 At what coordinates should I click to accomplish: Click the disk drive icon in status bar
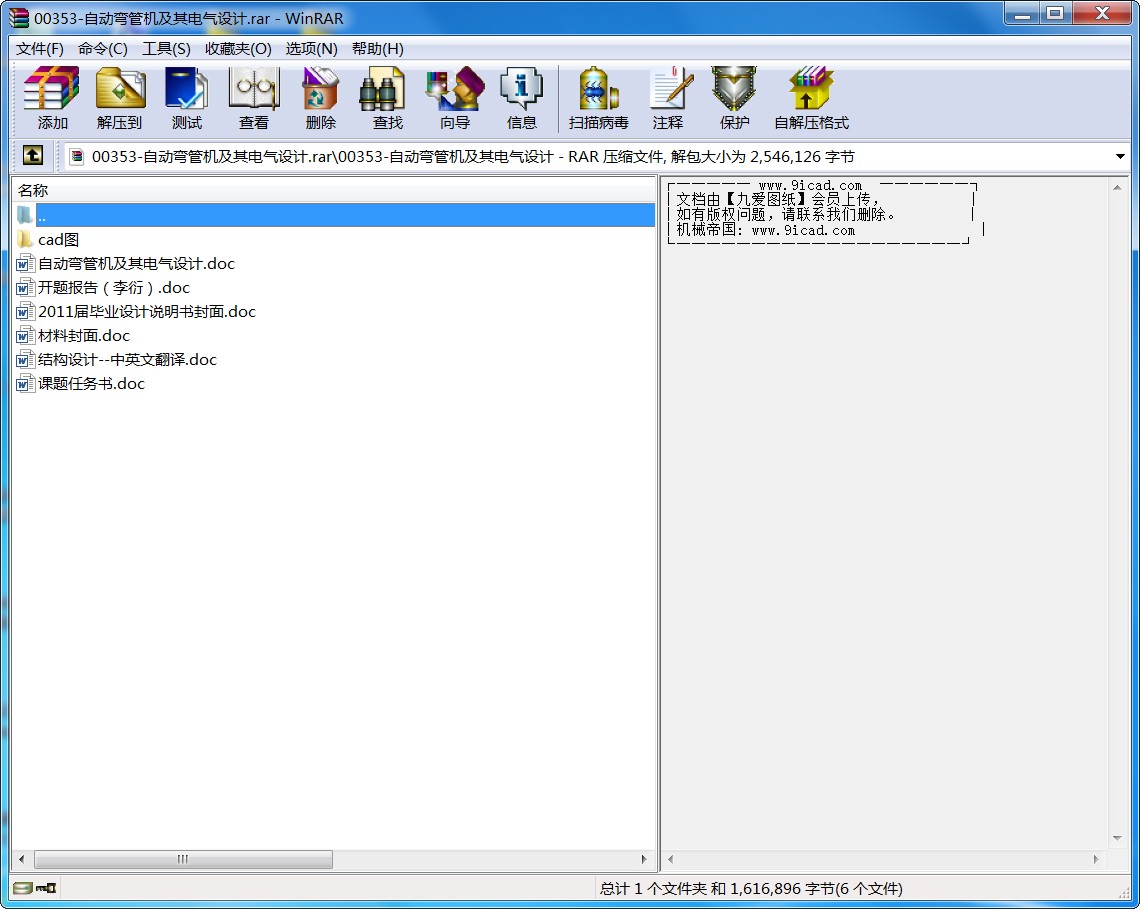[23, 888]
